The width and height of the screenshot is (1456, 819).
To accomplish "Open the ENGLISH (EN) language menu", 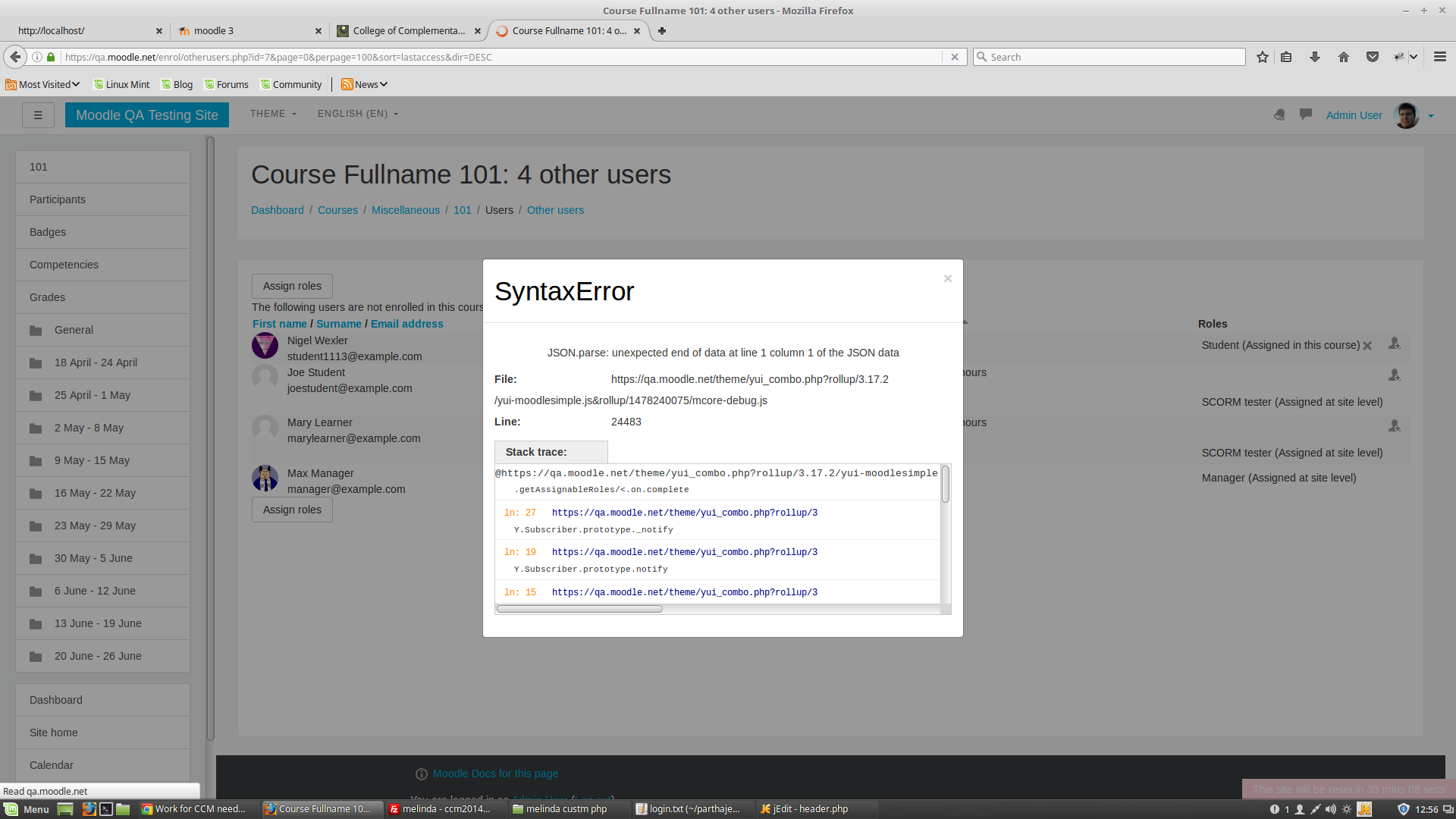I will (358, 114).
